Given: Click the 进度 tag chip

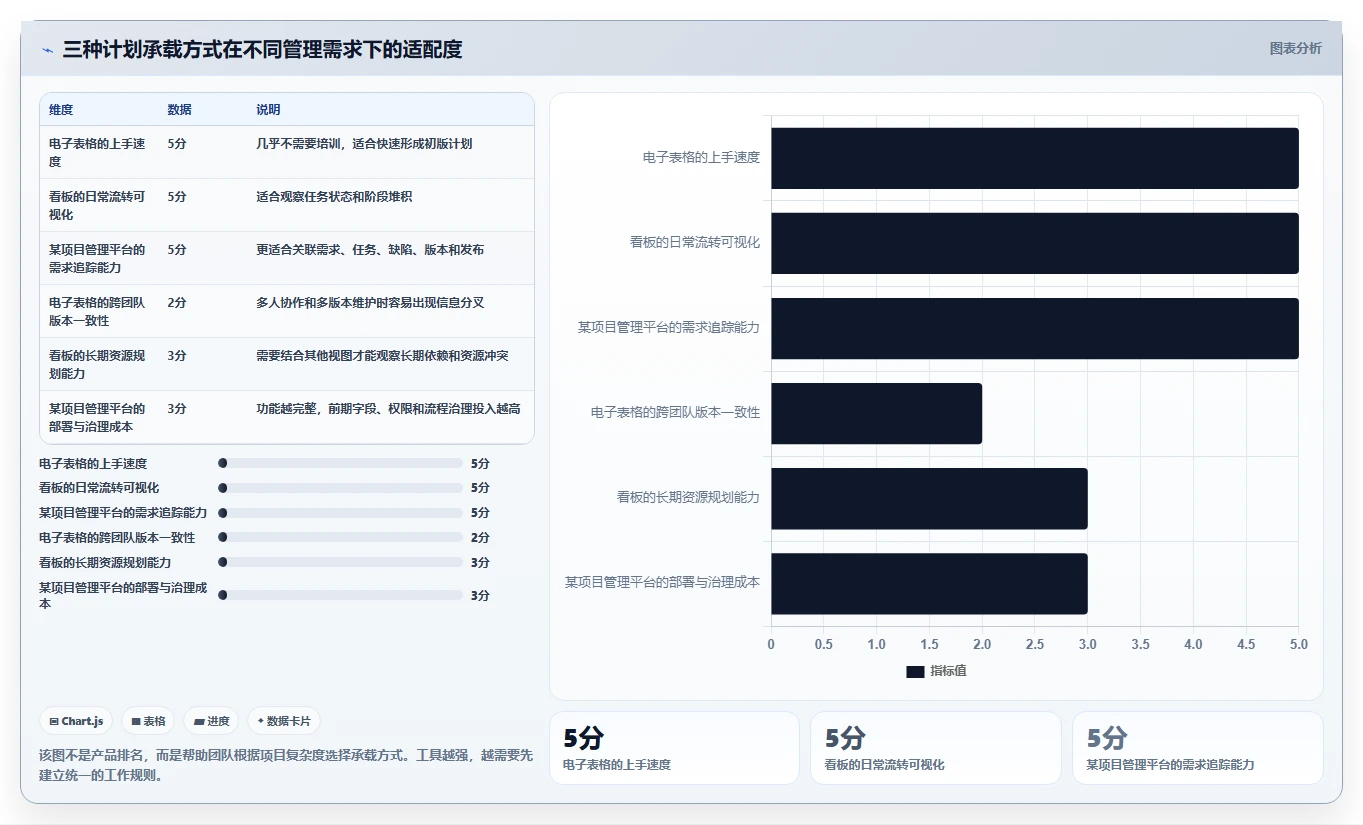Looking at the screenshot, I should tap(211, 721).
